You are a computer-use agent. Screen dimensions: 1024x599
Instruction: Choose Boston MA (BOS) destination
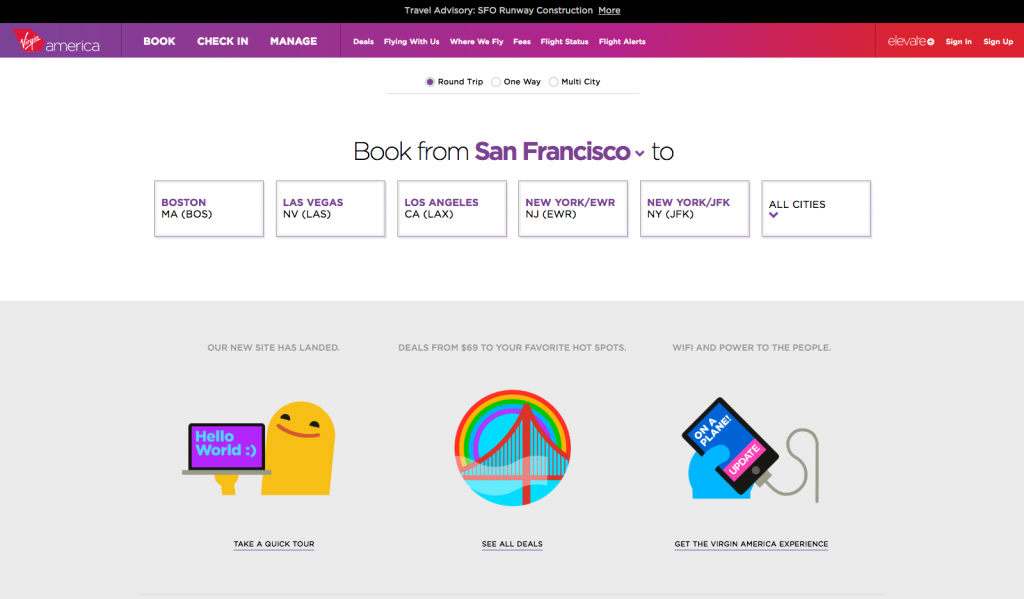click(209, 208)
